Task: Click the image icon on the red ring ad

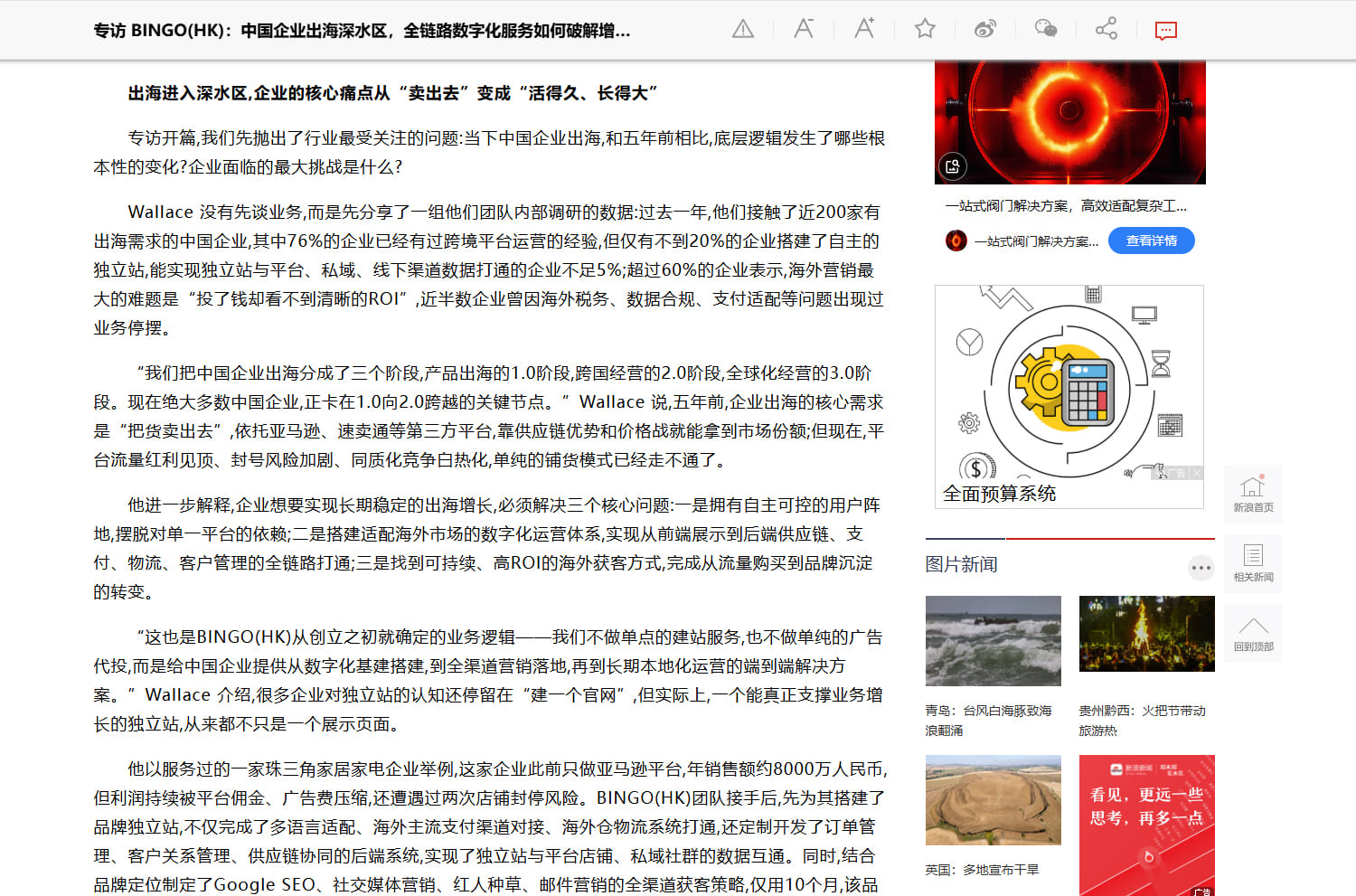Action: [x=952, y=166]
